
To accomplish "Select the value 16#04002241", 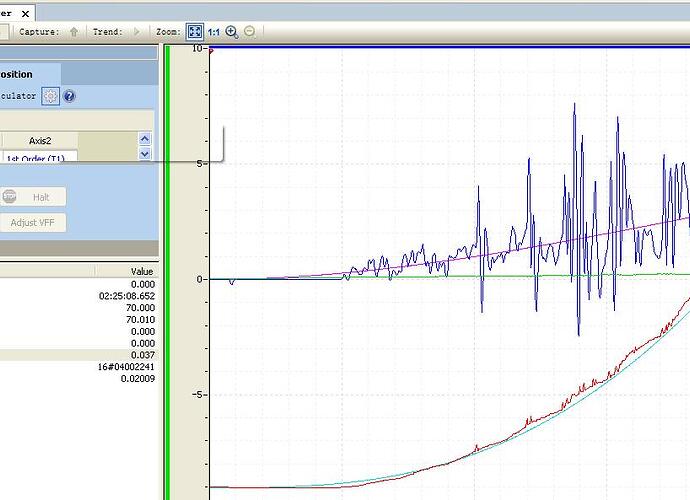I will tap(126, 367).
